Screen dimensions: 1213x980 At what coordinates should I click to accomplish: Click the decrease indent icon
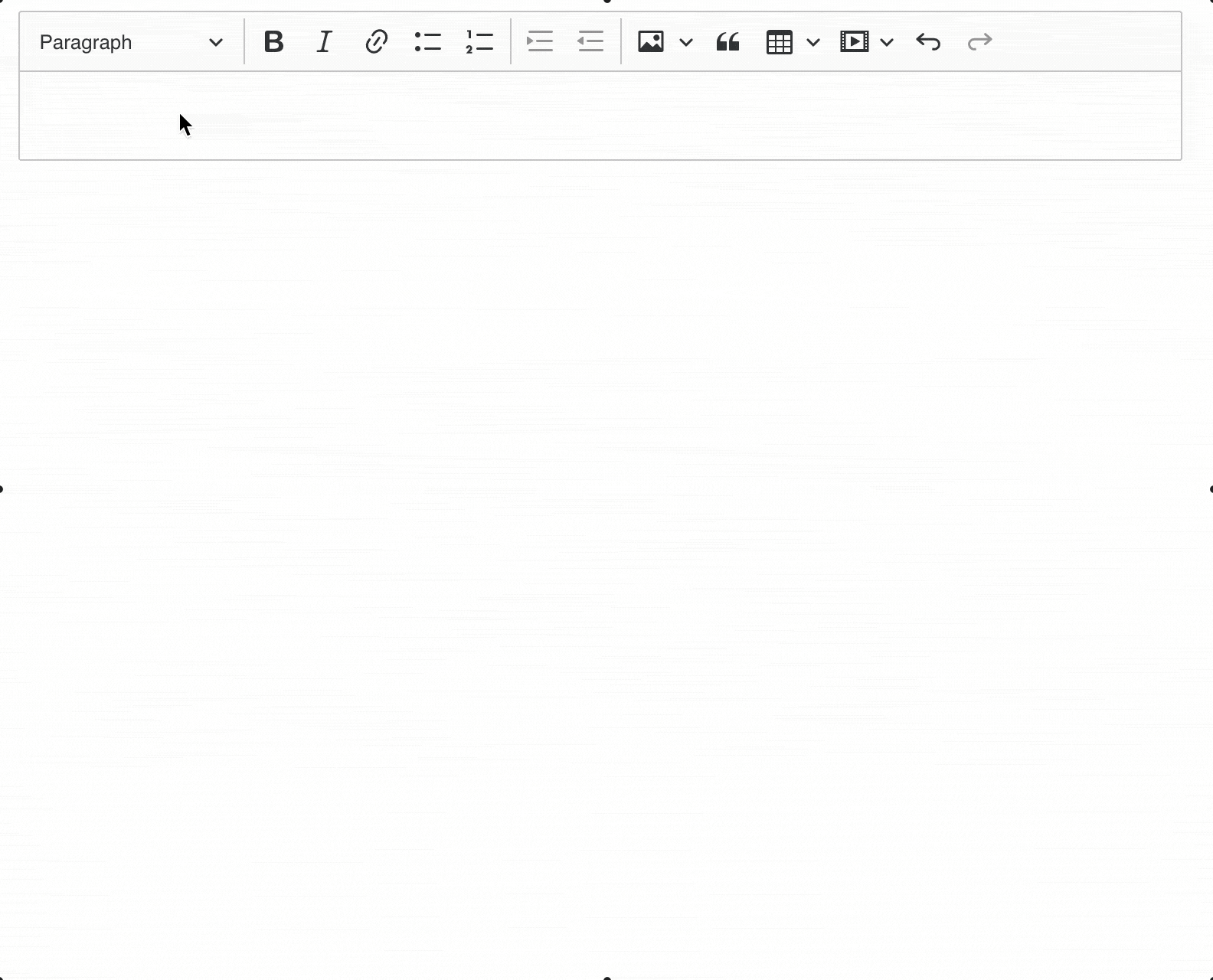[590, 42]
